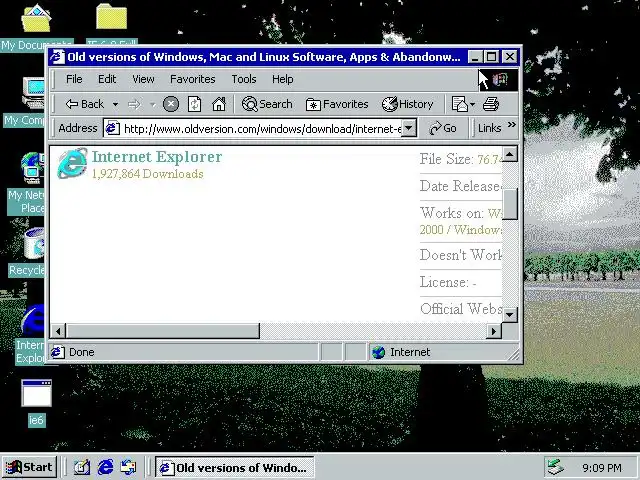This screenshot has height=480, width=640.
Task: Select Old versions of Windo... taskbar button
Action: (235, 467)
